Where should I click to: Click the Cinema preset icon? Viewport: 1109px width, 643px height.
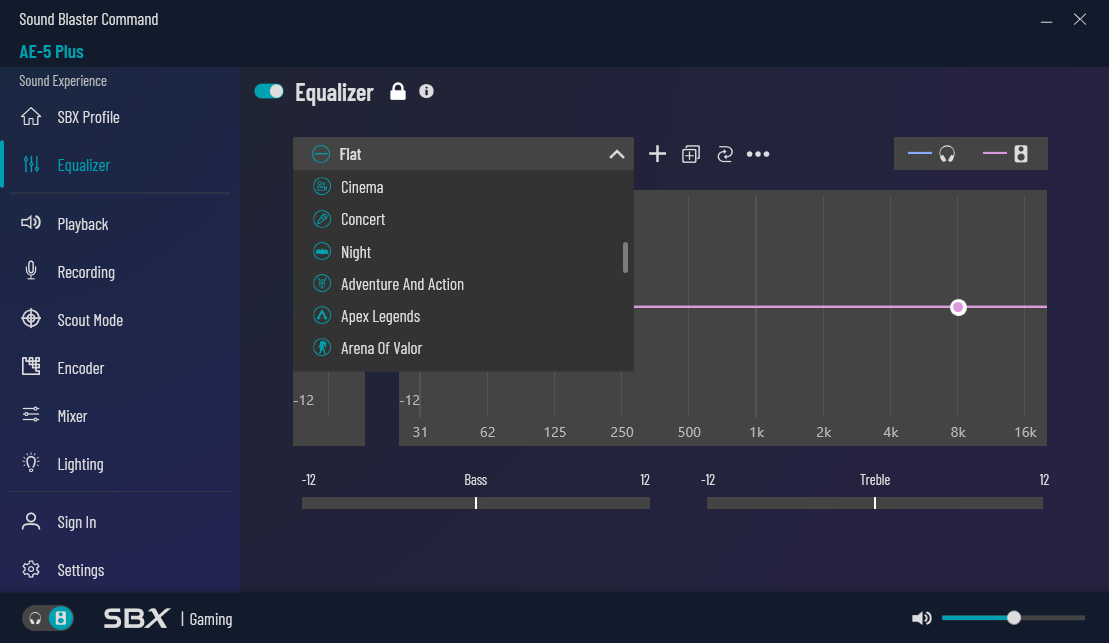coord(322,187)
